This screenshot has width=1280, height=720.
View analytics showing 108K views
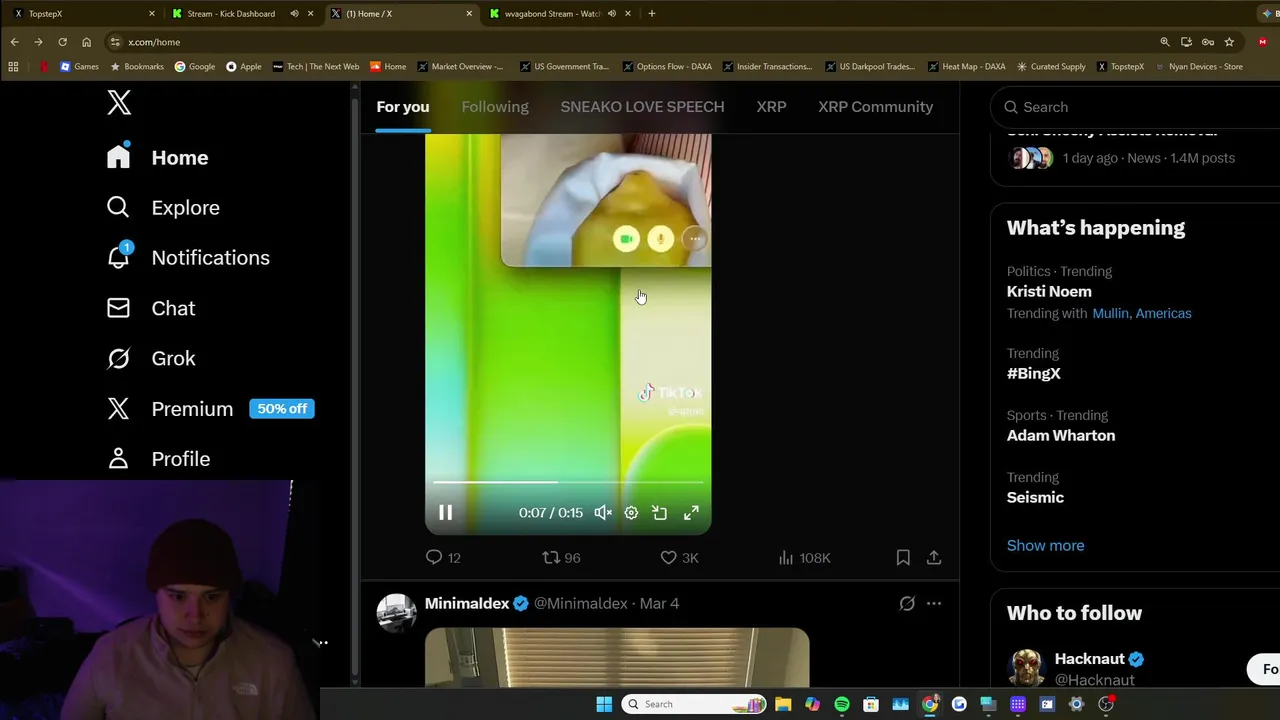804,557
